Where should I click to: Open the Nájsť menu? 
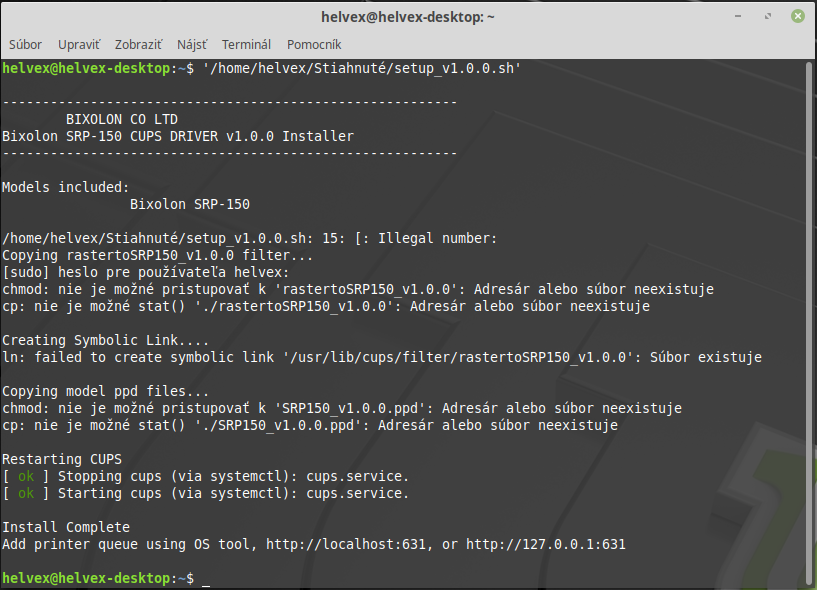192,45
